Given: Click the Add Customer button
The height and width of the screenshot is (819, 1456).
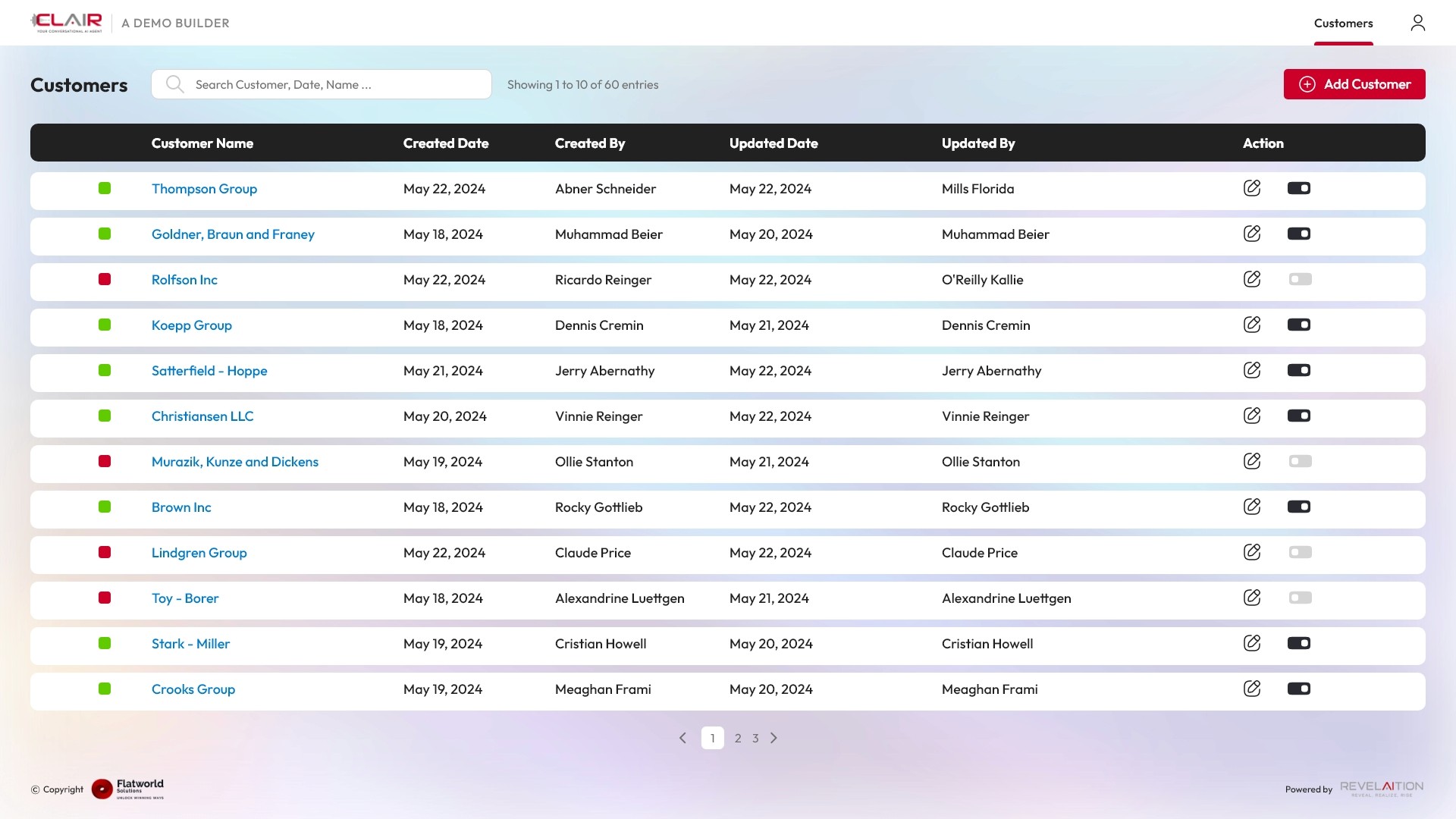Looking at the screenshot, I should pyautogui.click(x=1354, y=84).
